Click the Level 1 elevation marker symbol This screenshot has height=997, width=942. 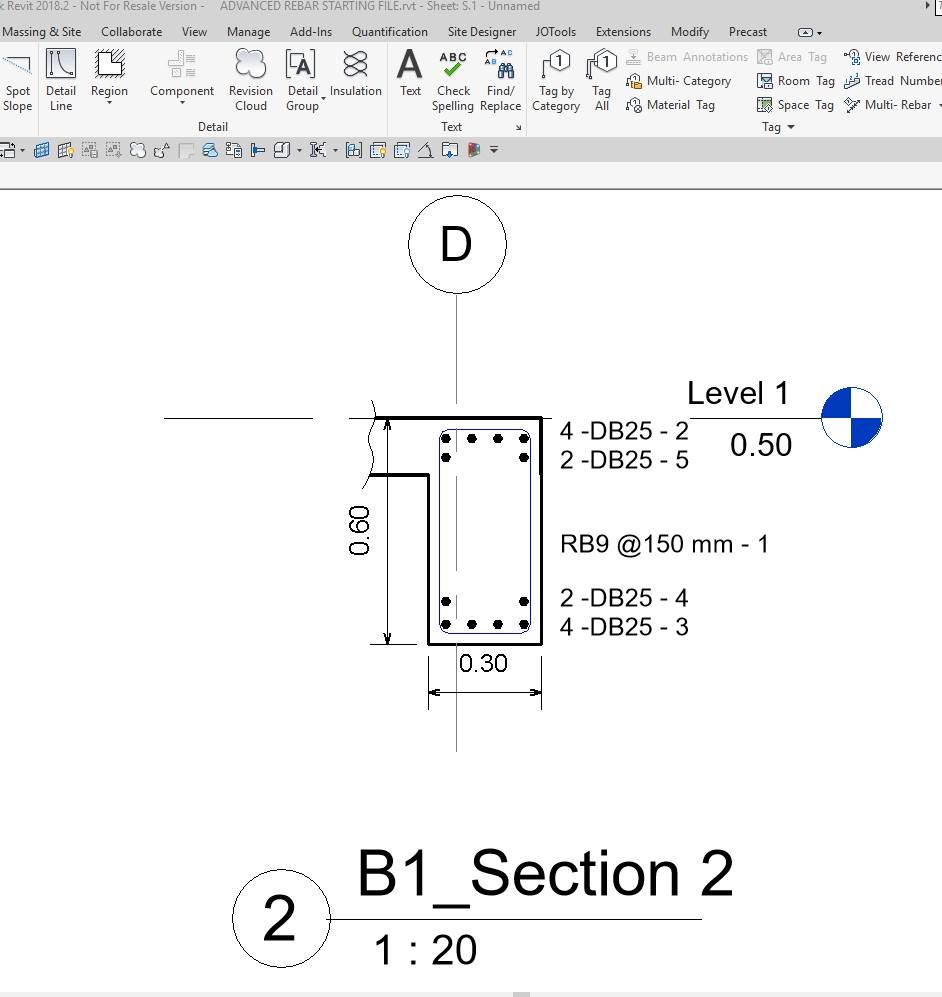coord(852,418)
